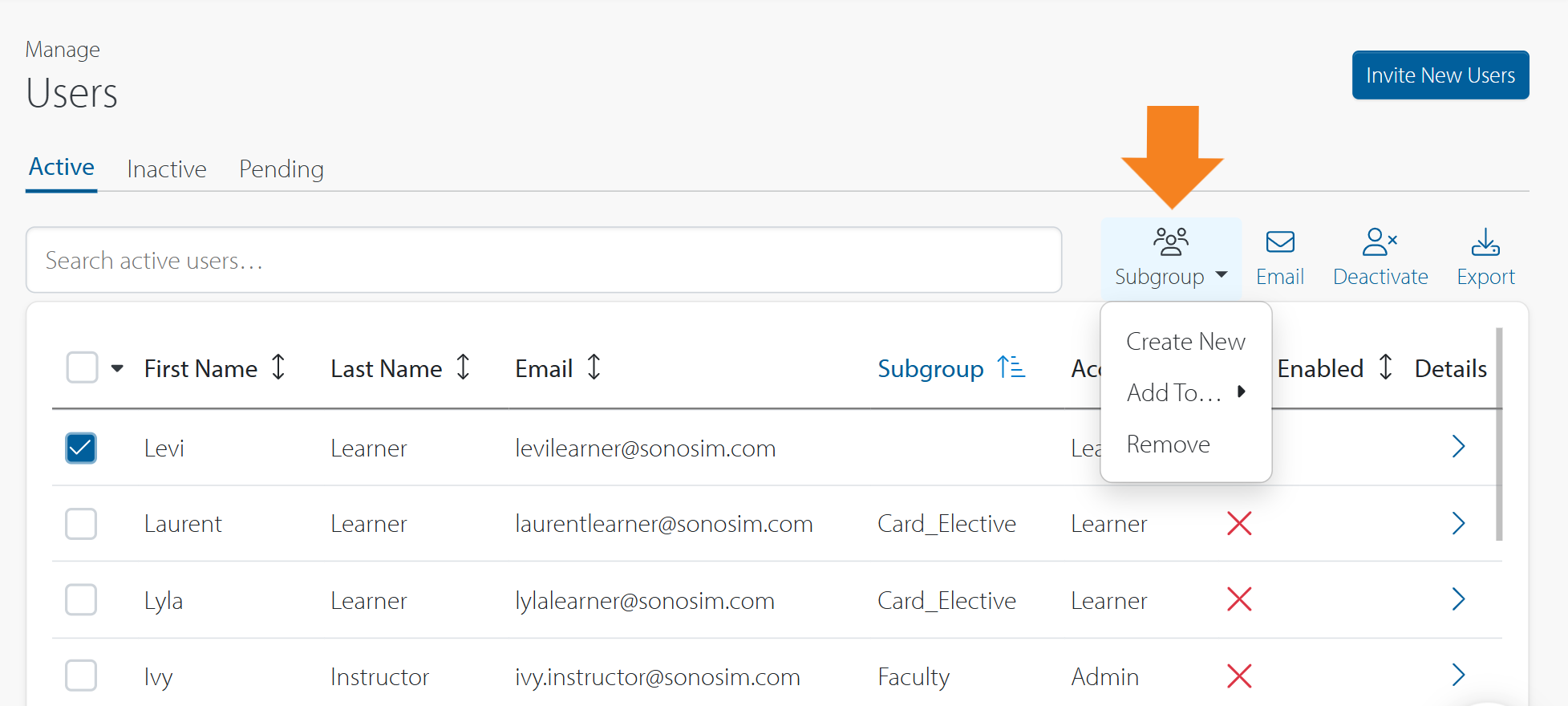
Task: Click the Email envelope icon
Action: point(1279,242)
